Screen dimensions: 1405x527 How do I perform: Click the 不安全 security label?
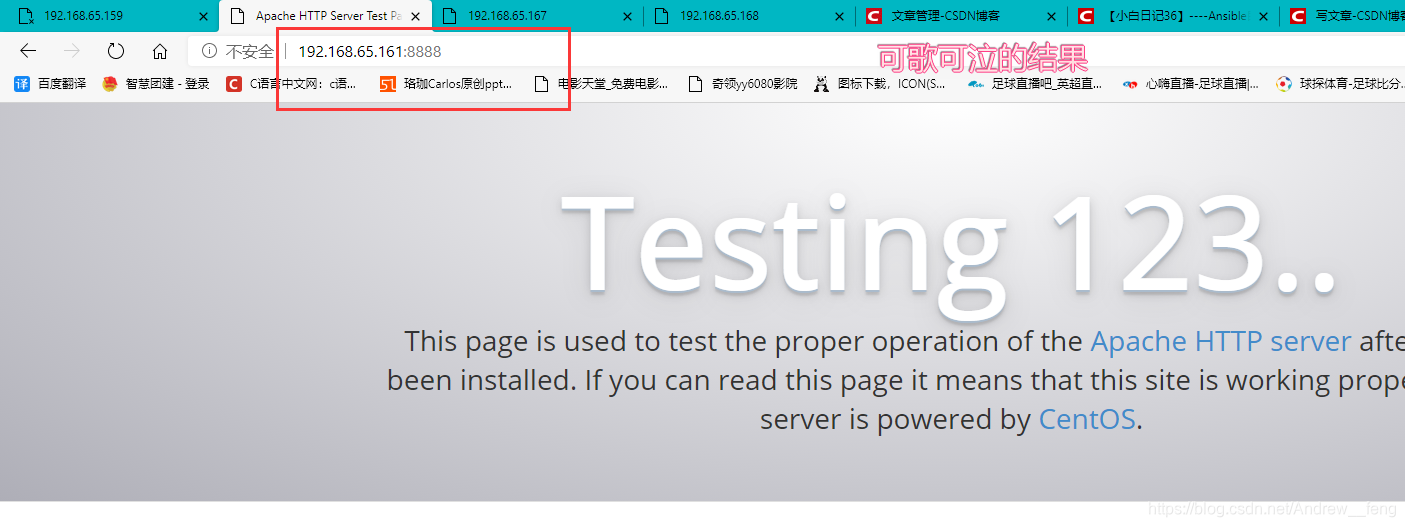249,51
